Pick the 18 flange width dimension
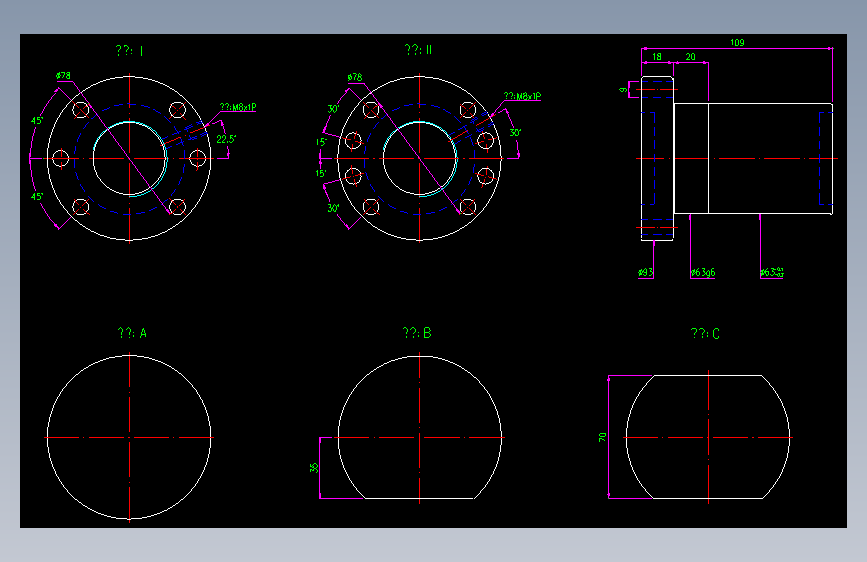 pyautogui.click(x=657, y=56)
